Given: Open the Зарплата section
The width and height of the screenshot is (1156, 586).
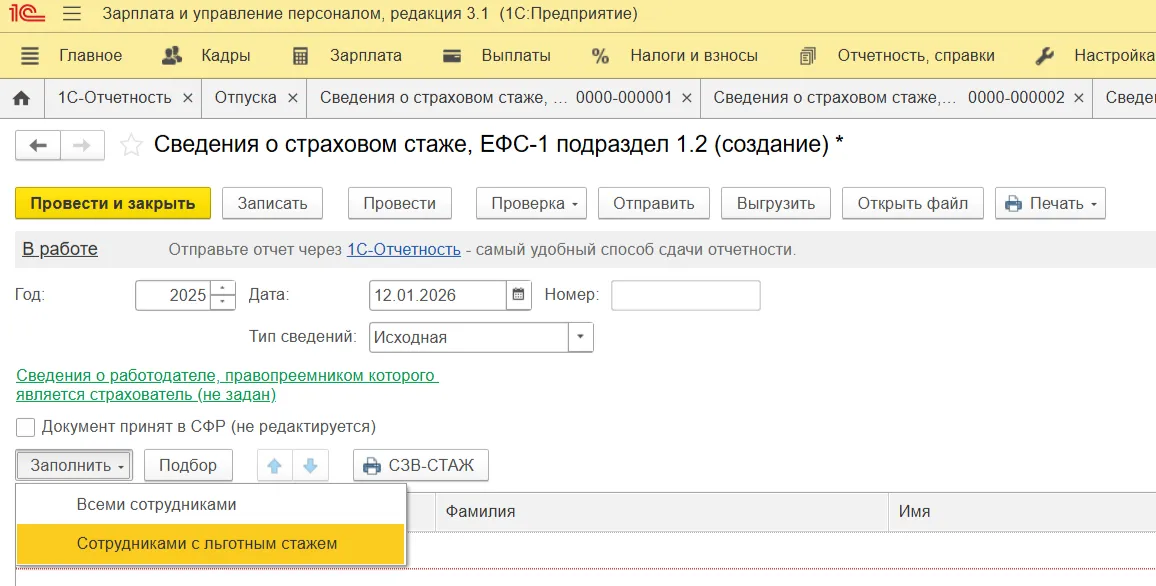Looking at the screenshot, I should (365, 56).
